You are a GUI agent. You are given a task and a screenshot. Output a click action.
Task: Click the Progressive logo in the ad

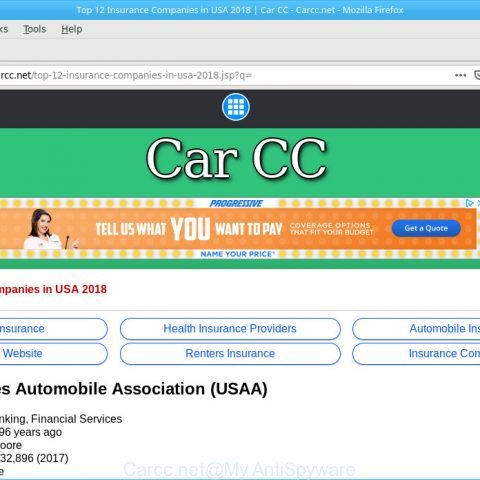coord(236,203)
